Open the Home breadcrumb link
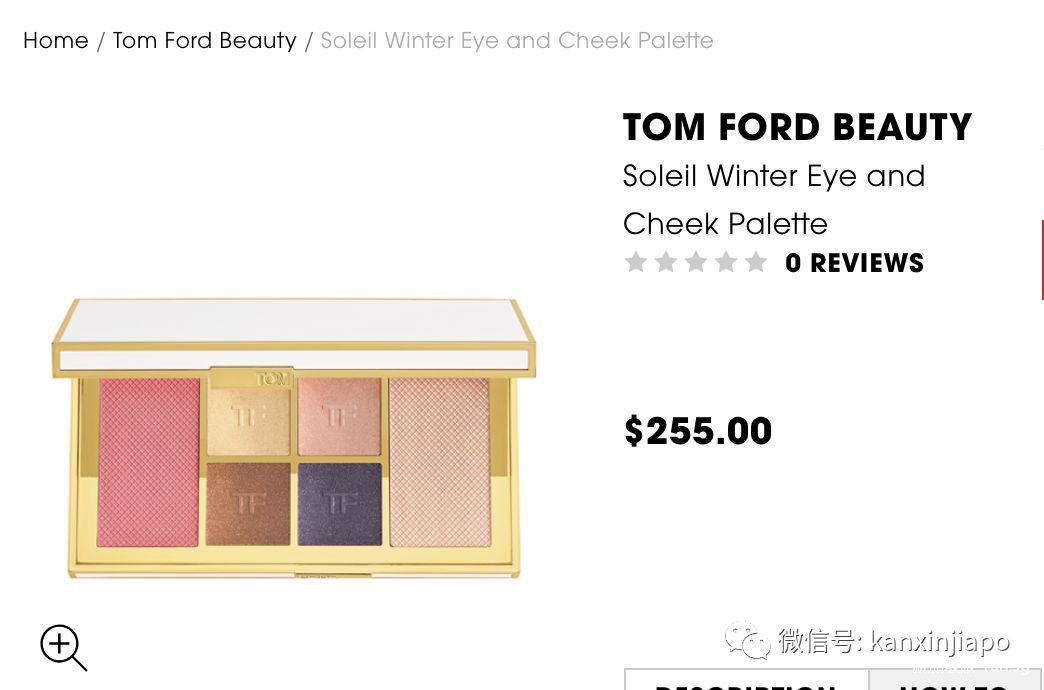The width and height of the screenshot is (1044, 690). (x=55, y=41)
